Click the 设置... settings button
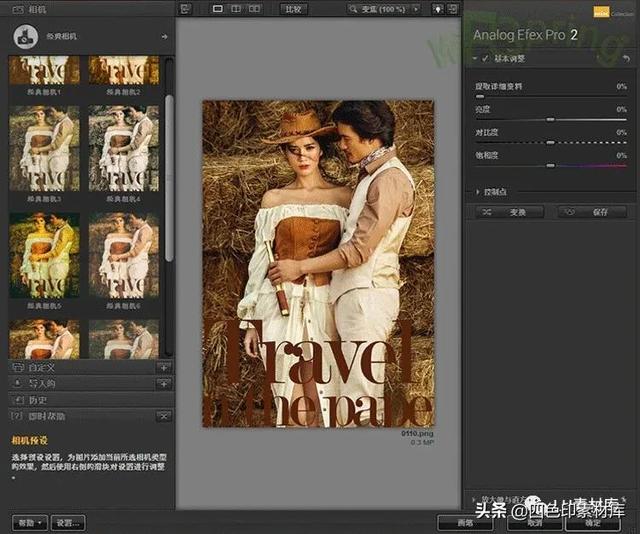Image resolution: width=640 pixels, height=534 pixels. tap(68, 523)
